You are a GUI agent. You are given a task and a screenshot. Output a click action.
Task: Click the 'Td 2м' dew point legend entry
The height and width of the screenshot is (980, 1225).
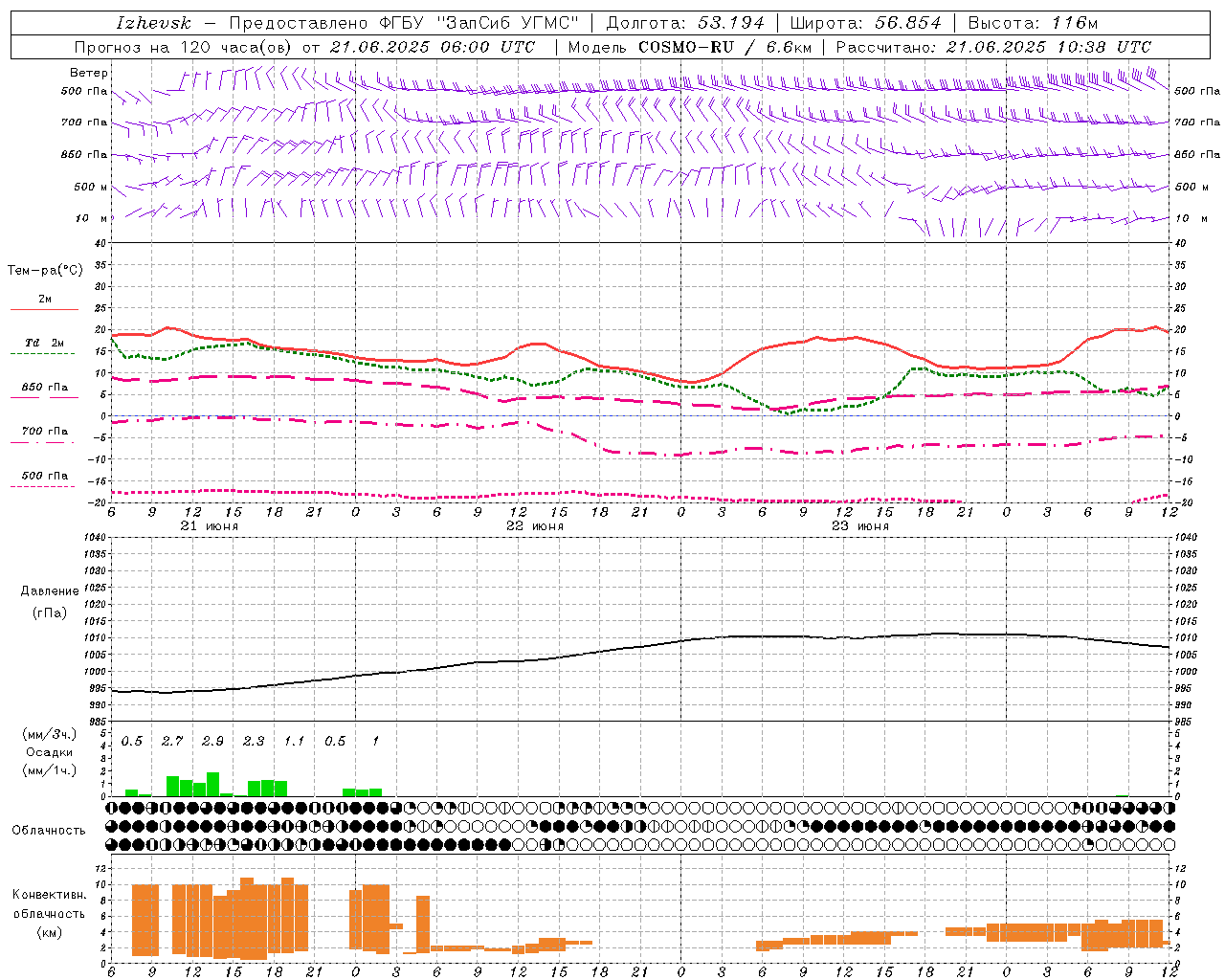point(44,343)
